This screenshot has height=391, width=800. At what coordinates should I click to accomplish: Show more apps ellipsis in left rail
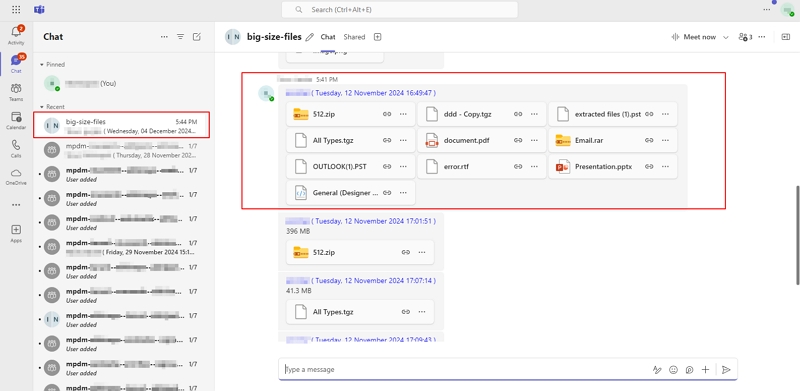coord(16,205)
